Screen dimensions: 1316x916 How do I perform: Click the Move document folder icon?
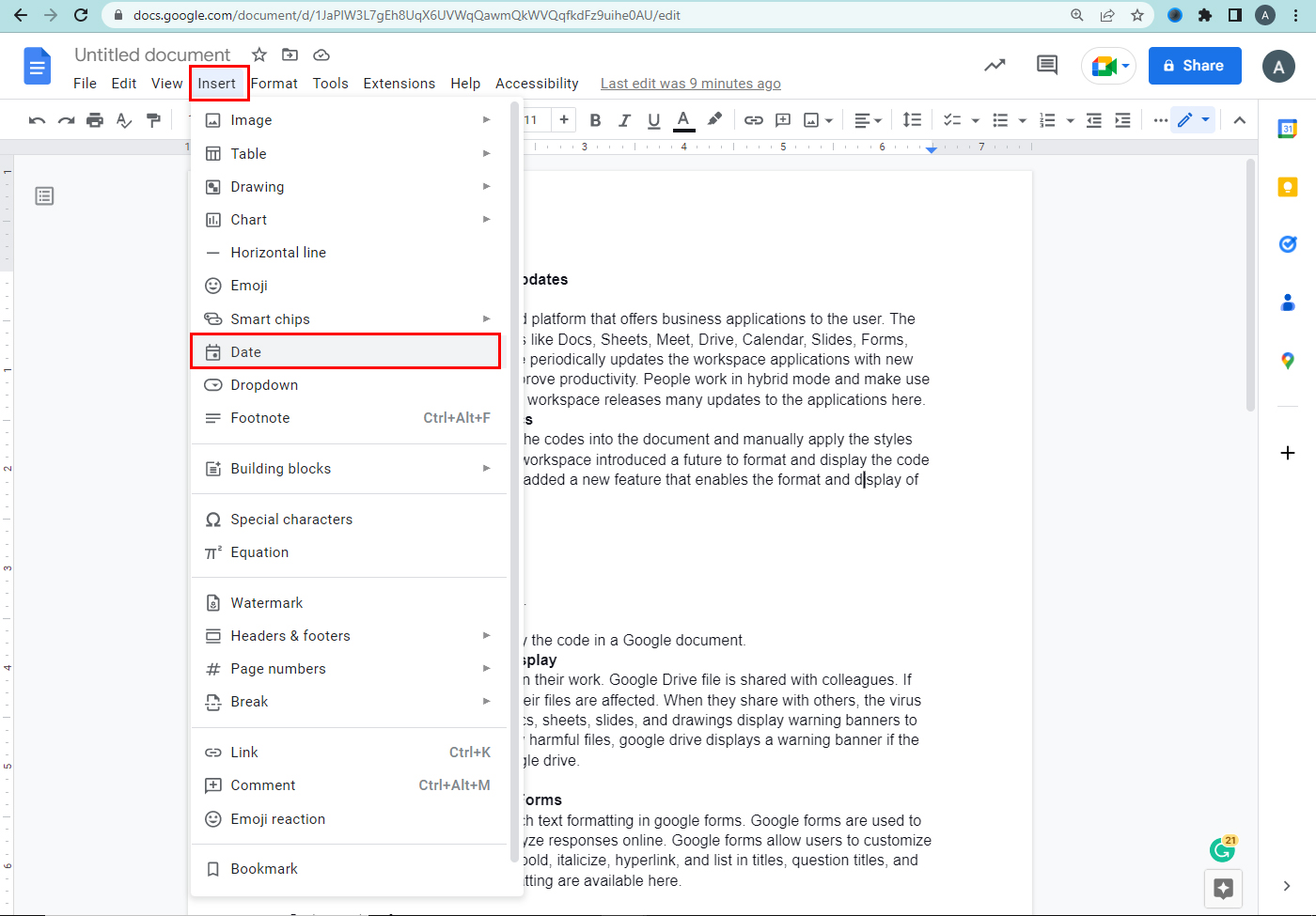[x=290, y=54]
